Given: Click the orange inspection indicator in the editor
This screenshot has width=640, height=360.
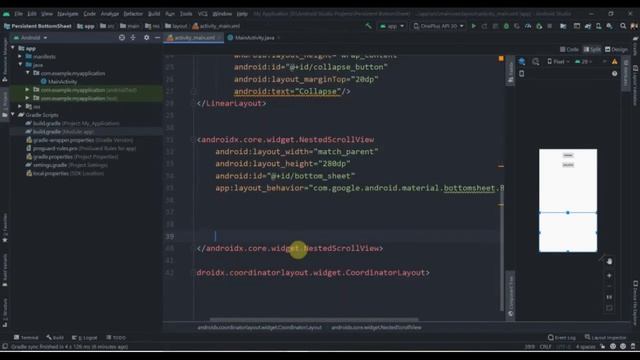Looking at the screenshot, I should 501,59.
